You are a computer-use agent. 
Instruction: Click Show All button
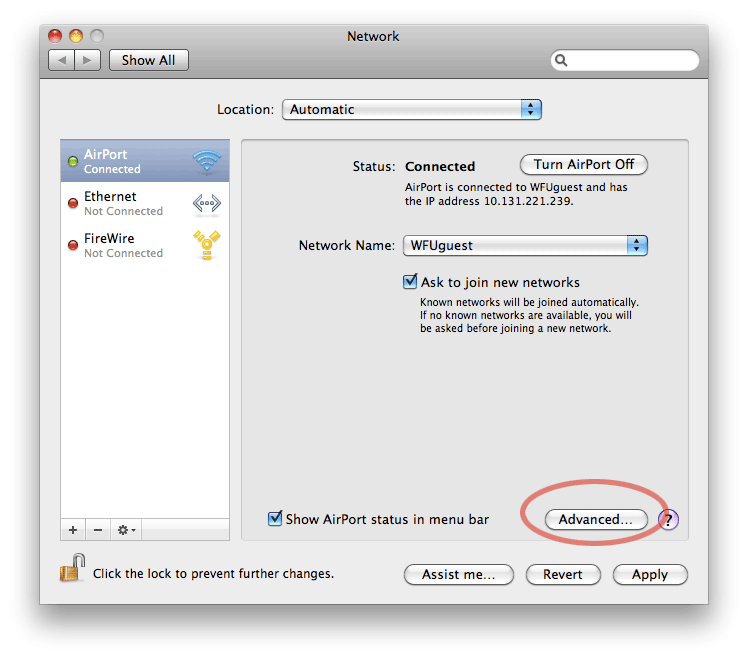tap(149, 60)
